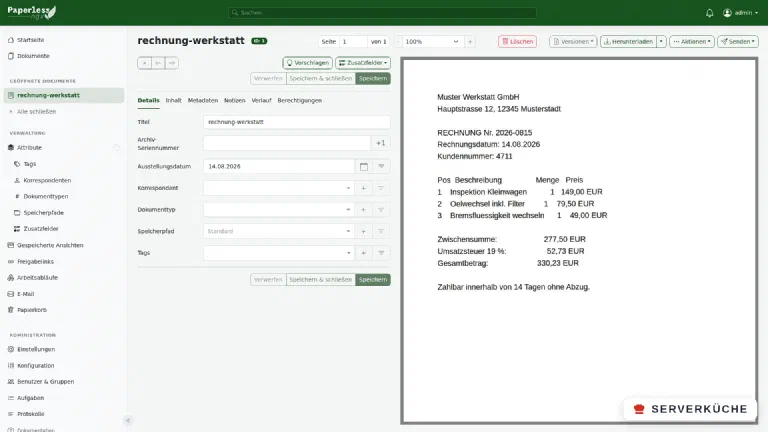Click top Verwerfen button
The height and width of the screenshot is (432, 768).
point(268,78)
